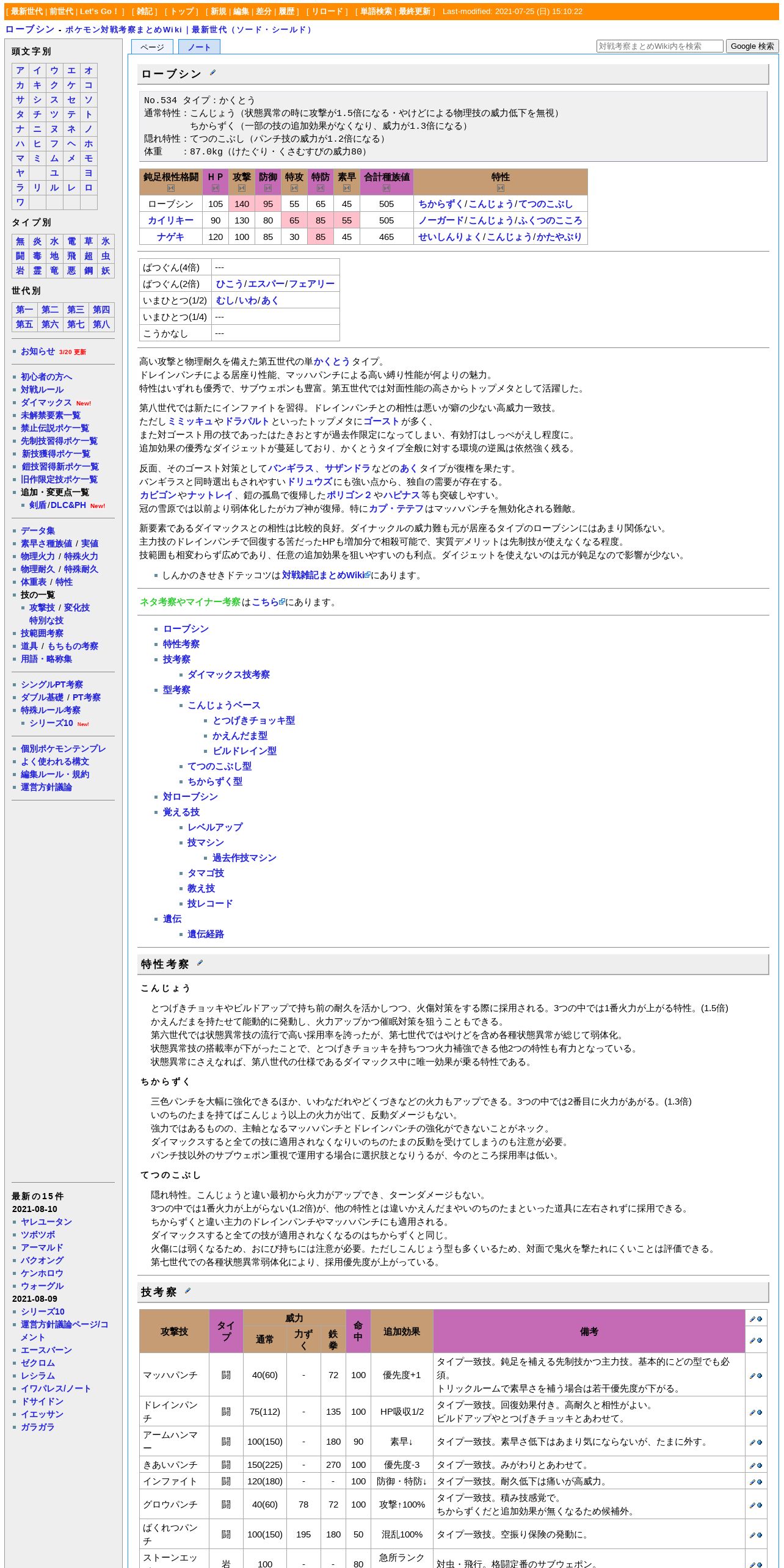Image resolution: width=784 pixels, height=1568 pixels.
Task: Click リロード in top menu bar
Action: pyautogui.click(x=327, y=12)
